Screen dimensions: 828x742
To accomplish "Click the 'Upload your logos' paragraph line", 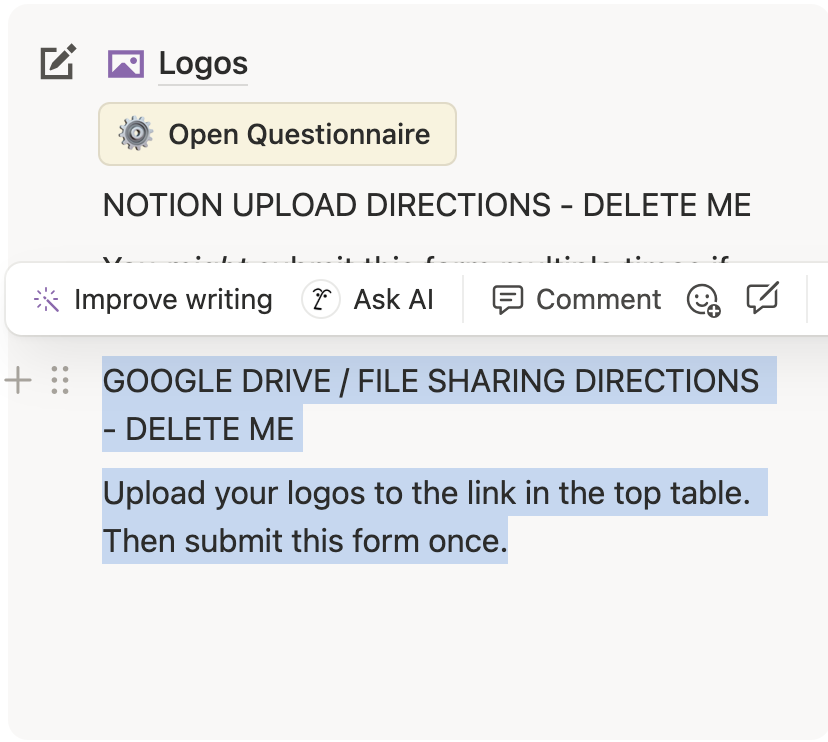I will click(426, 493).
